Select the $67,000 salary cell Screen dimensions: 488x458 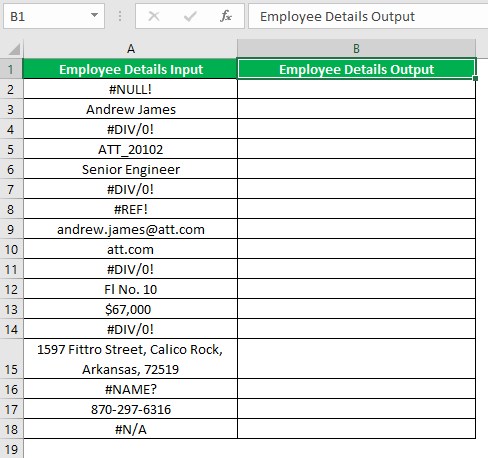click(x=130, y=309)
